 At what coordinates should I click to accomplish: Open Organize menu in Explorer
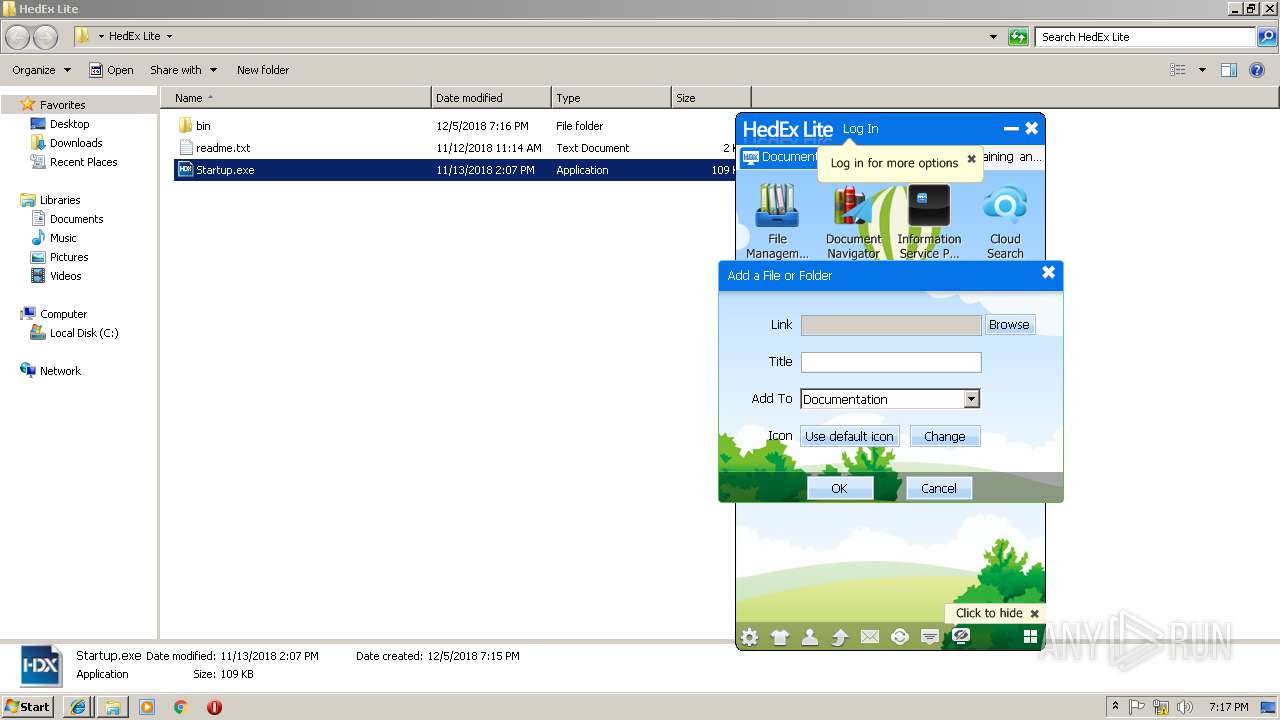pos(41,70)
